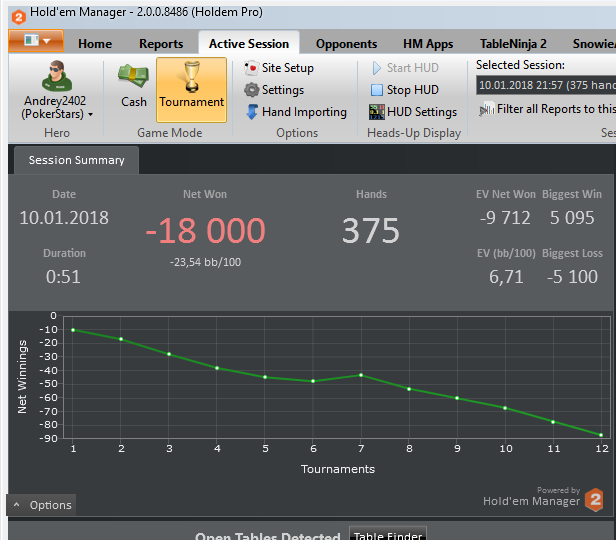
Task: Open the Opponents tab
Action: [x=346, y=44]
